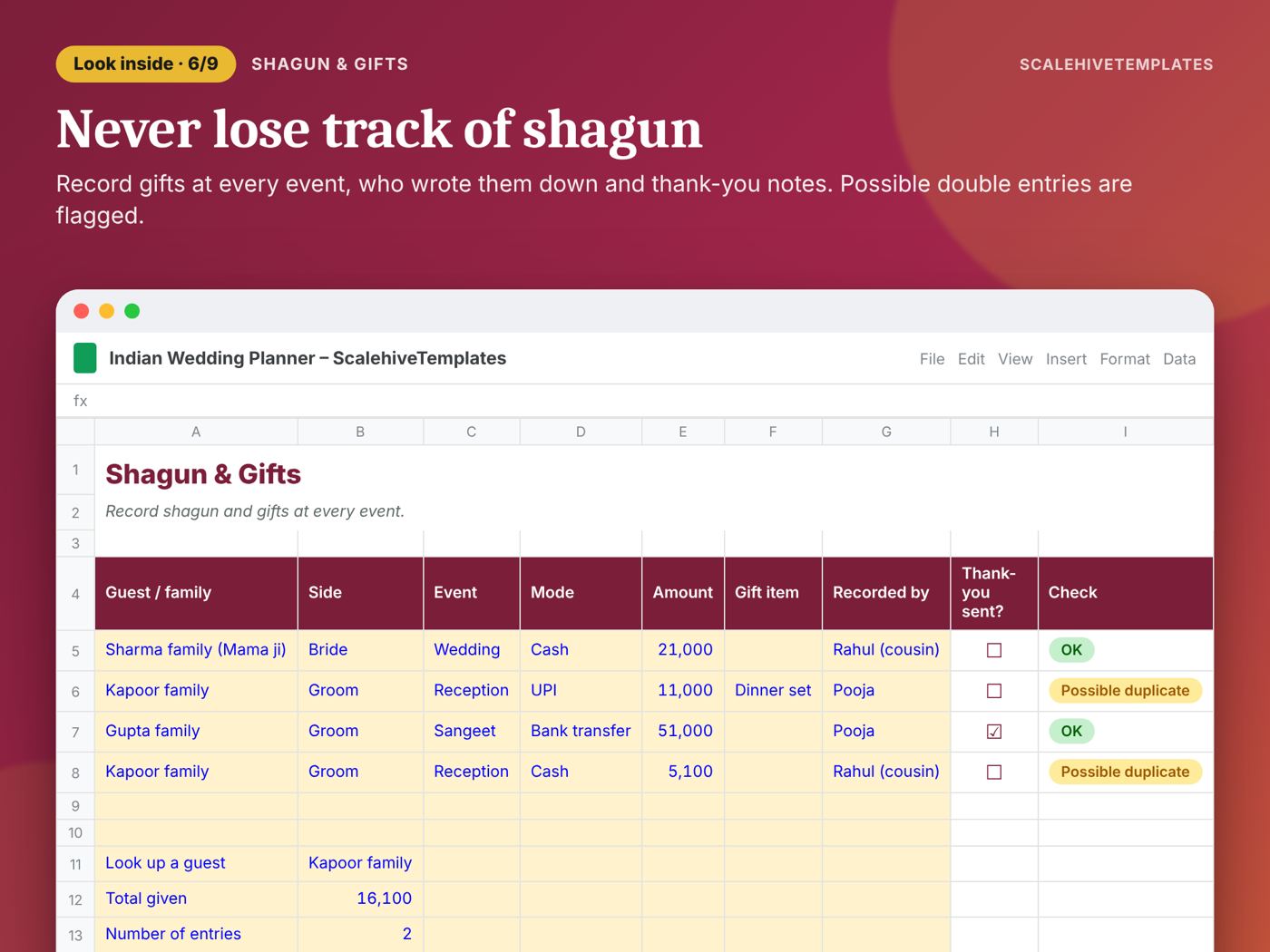Click the fx formula bar icon

point(81,401)
